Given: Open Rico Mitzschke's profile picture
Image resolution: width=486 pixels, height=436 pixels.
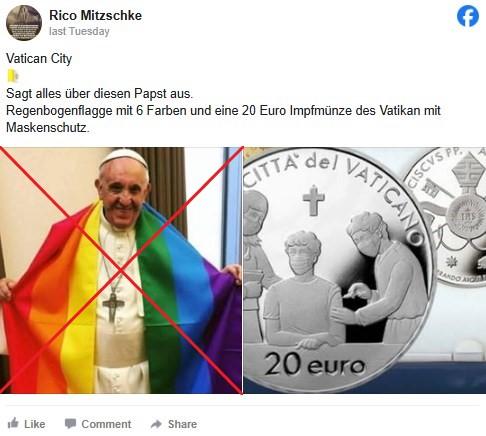Looking at the screenshot, I should click(24, 23).
